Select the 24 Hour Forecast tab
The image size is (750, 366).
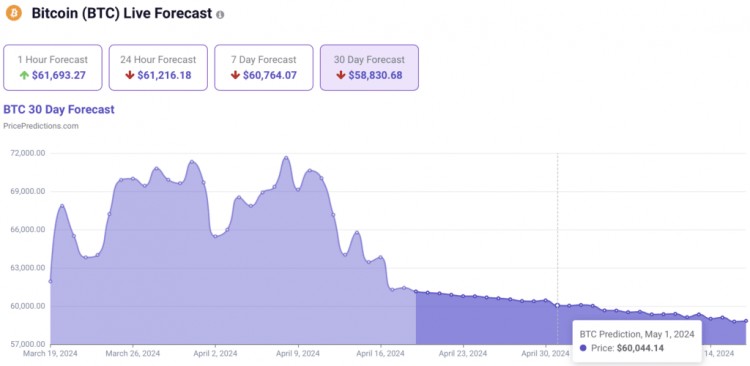pos(158,67)
